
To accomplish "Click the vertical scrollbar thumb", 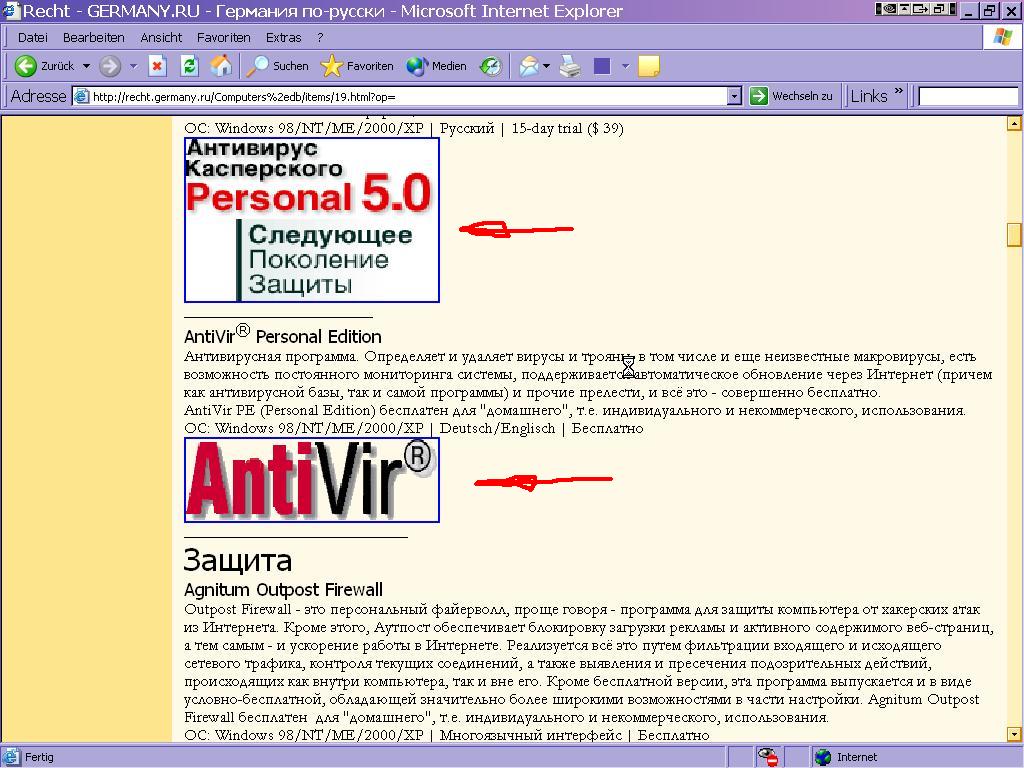I will (x=1014, y=235).
